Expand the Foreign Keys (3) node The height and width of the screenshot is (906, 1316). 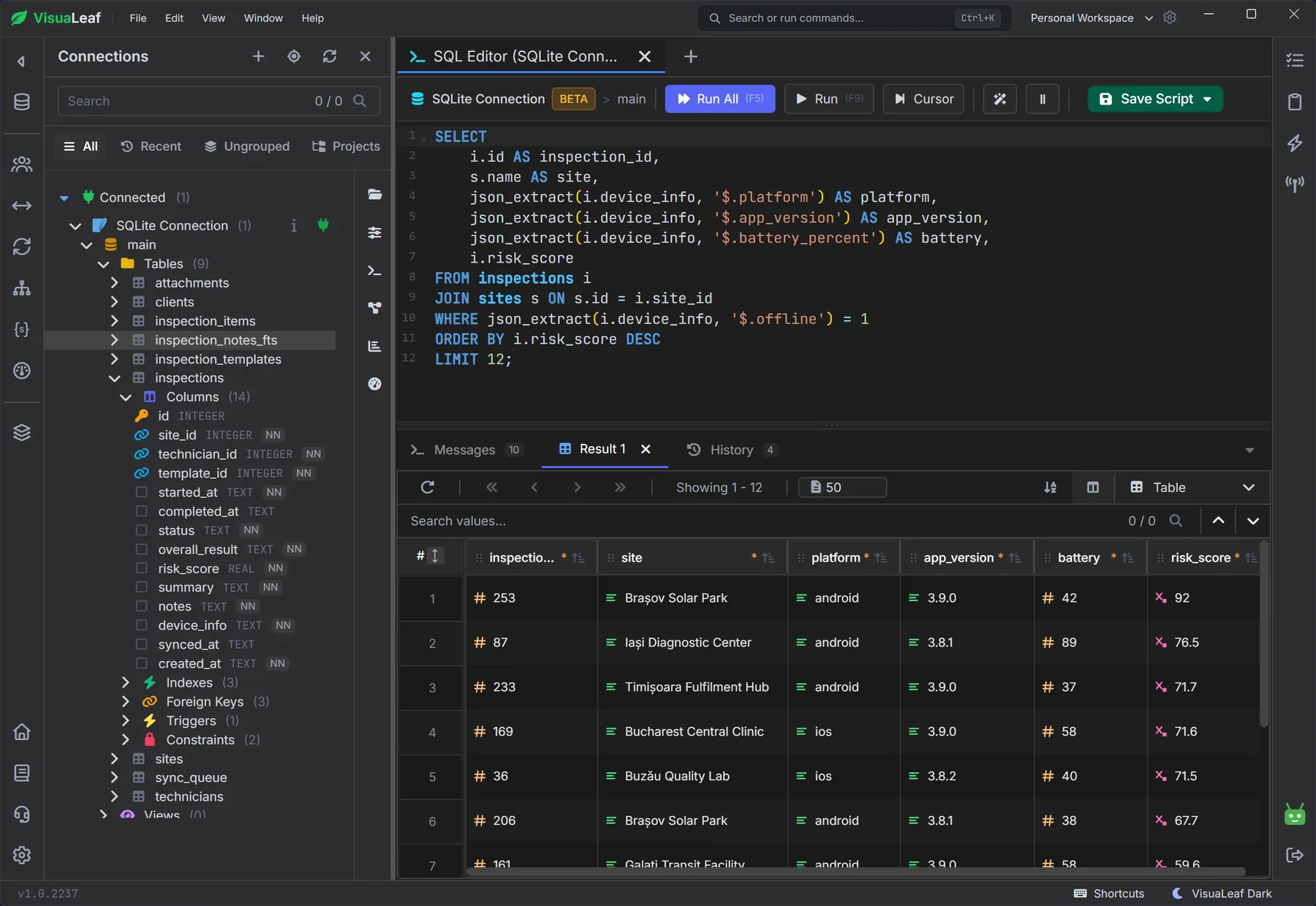(x=126, y=701)
